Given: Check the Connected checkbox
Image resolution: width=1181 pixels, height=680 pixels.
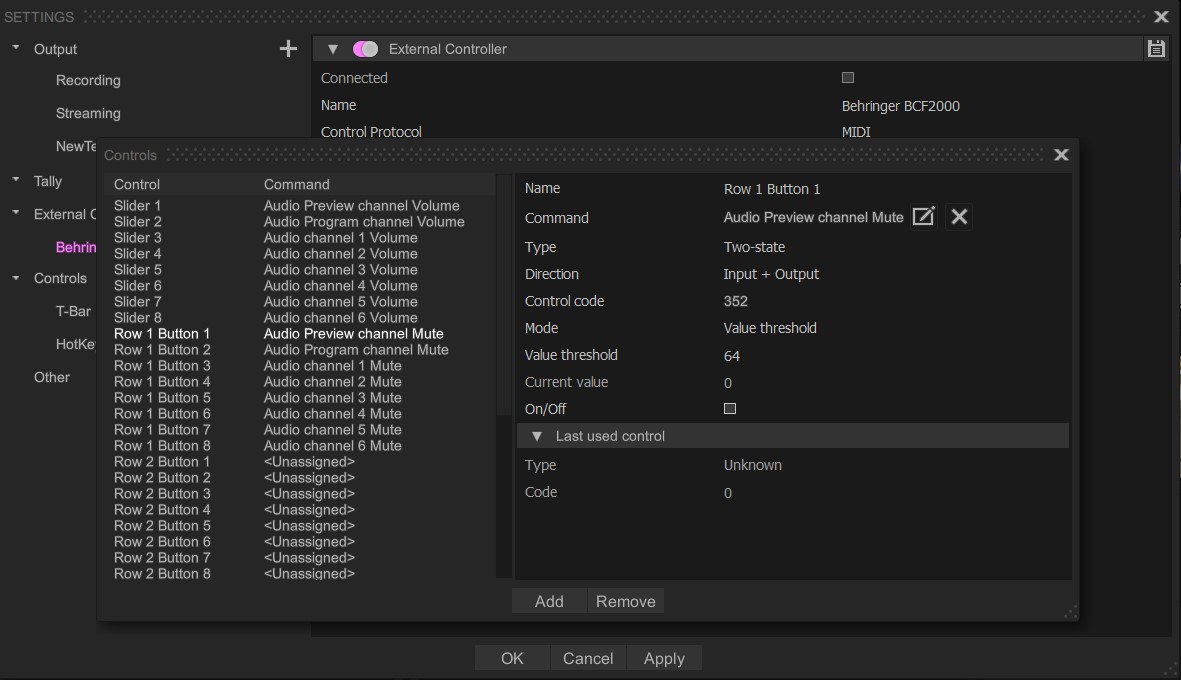Looking at the screenshot, I should 847,78.
